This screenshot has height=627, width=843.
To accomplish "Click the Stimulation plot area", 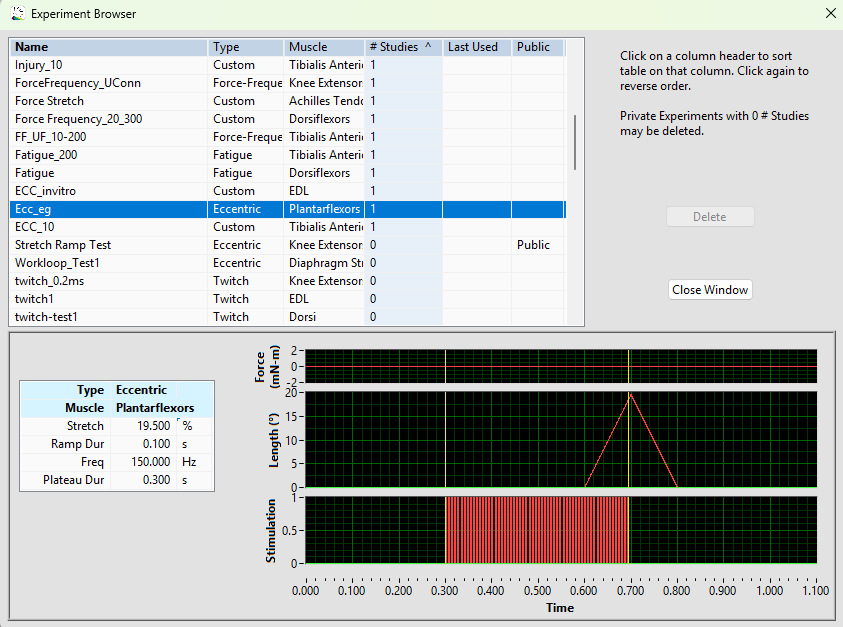I will (560, 530).
